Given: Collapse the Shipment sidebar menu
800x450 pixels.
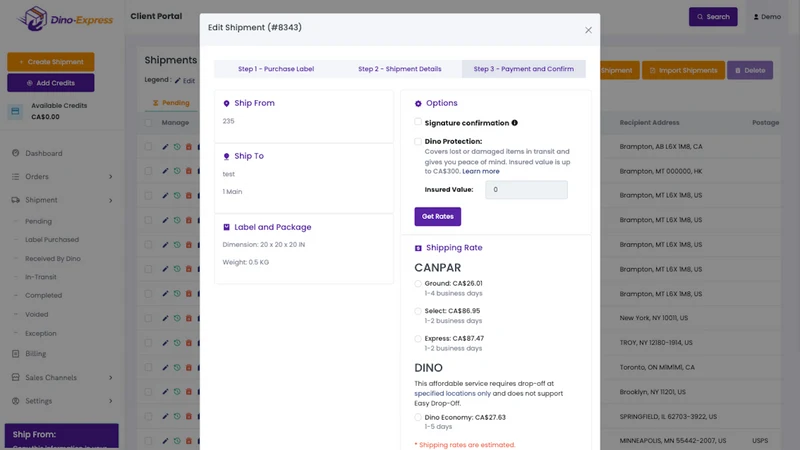Looking at the screenshot, I should [x=61, y=200].
